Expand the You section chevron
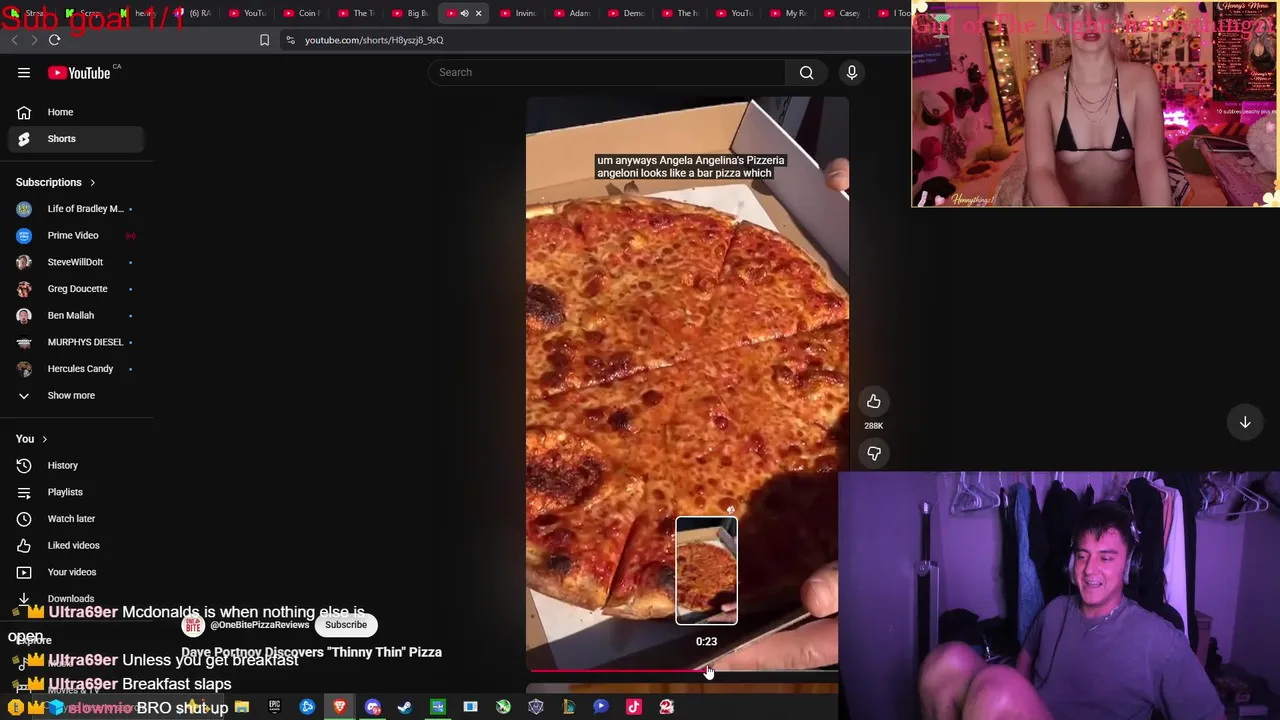 click(x=44, y=439)
